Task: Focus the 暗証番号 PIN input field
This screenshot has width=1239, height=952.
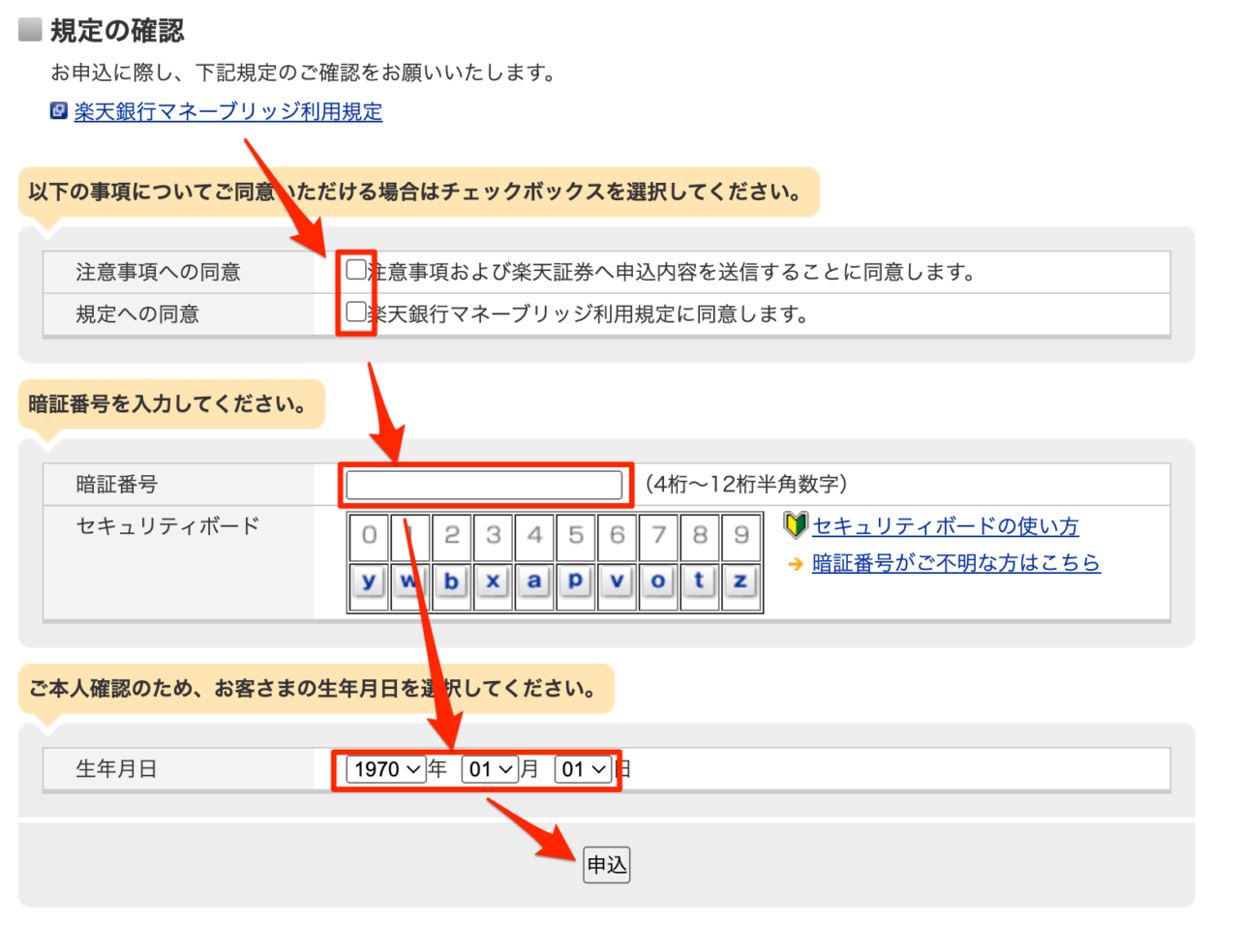Action: pos(484,485)
